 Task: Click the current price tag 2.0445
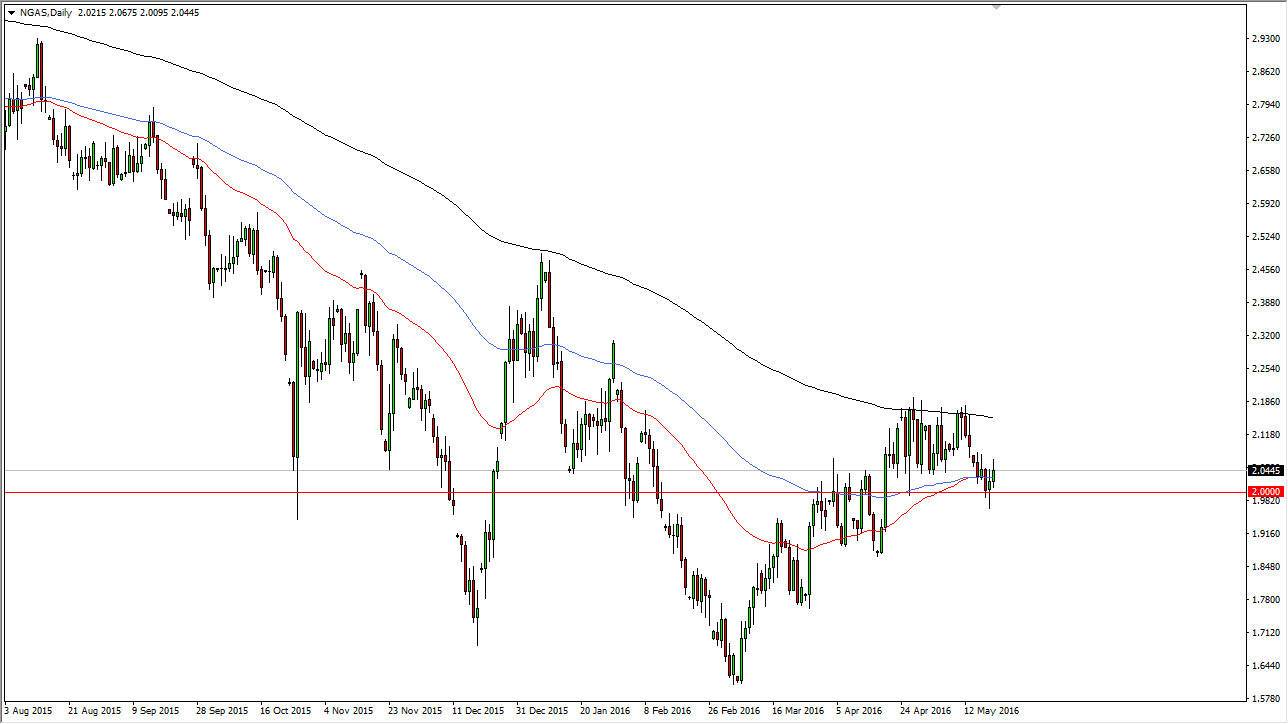pos(1265,470)
